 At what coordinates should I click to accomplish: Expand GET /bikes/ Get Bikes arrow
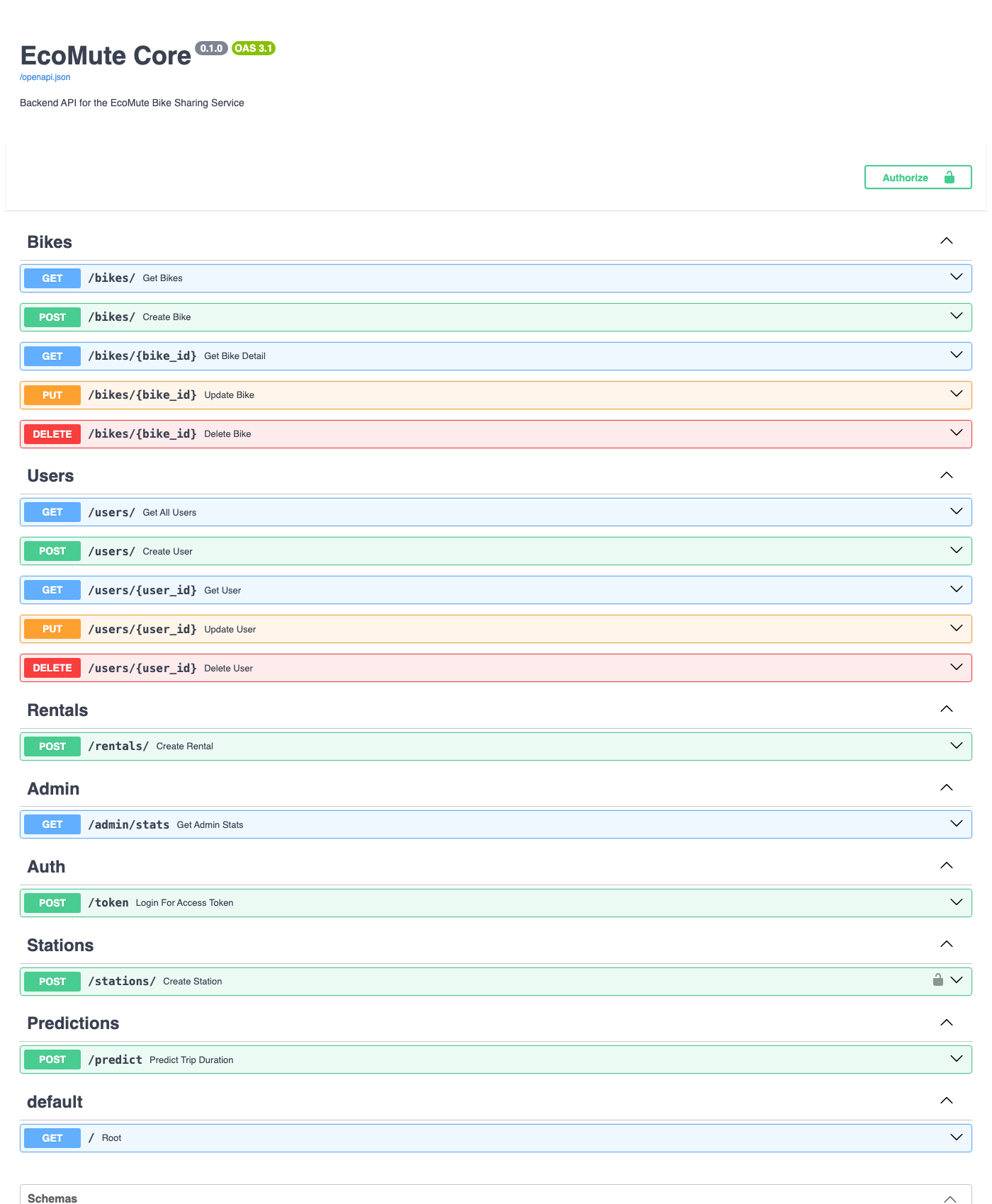click(957, 277)
